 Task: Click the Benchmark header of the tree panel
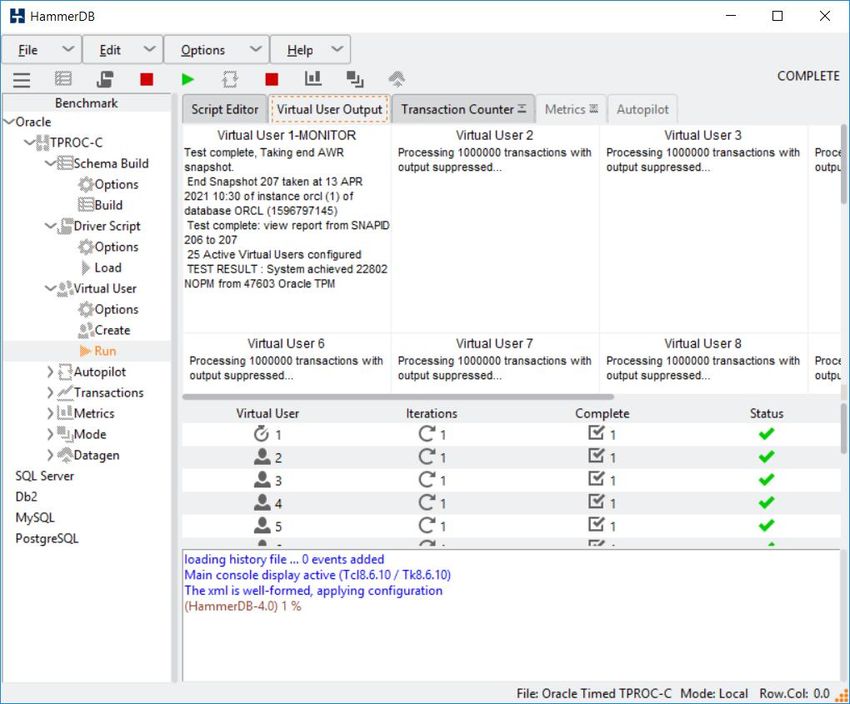86,103
